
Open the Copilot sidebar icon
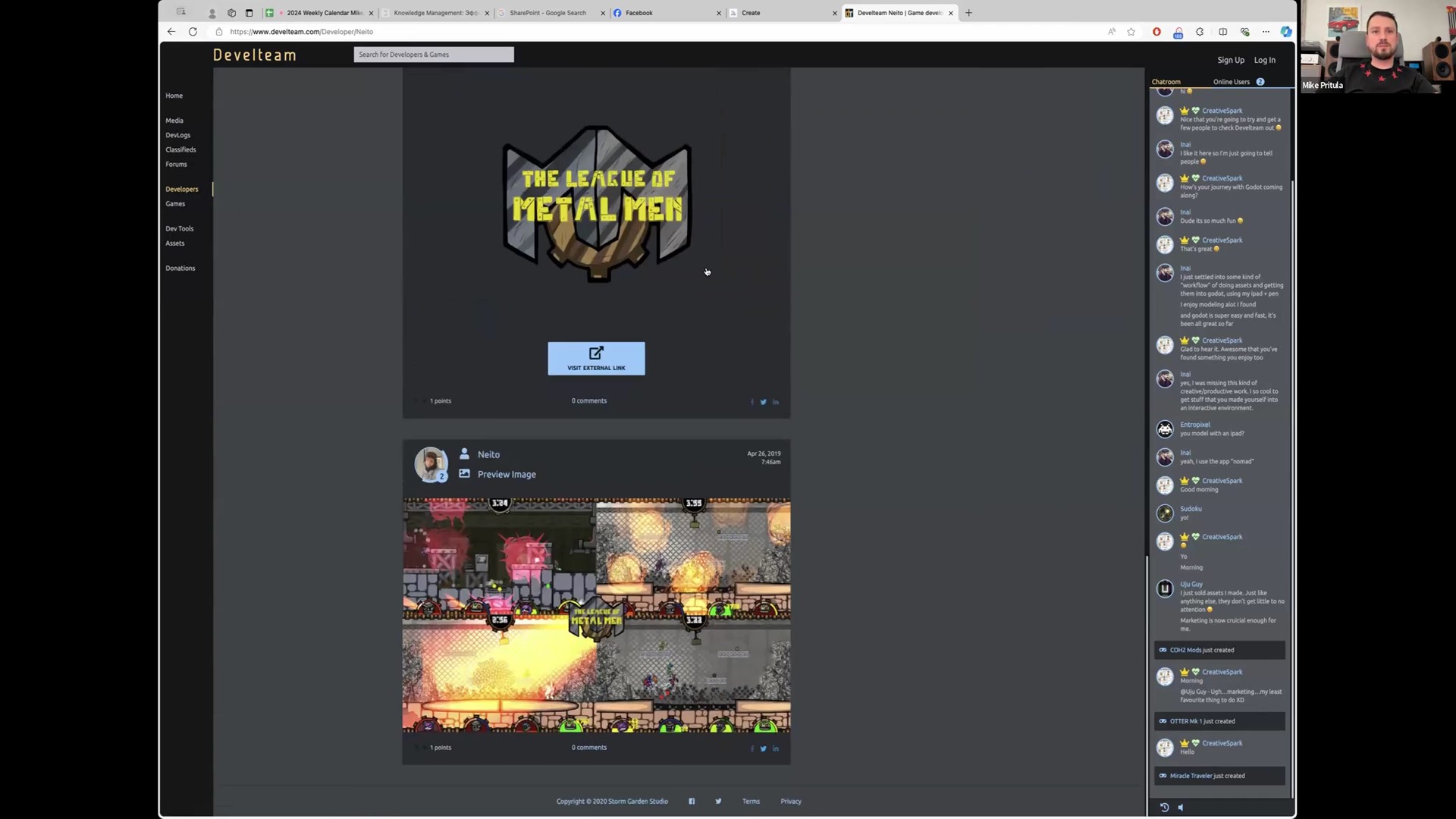1286,32
